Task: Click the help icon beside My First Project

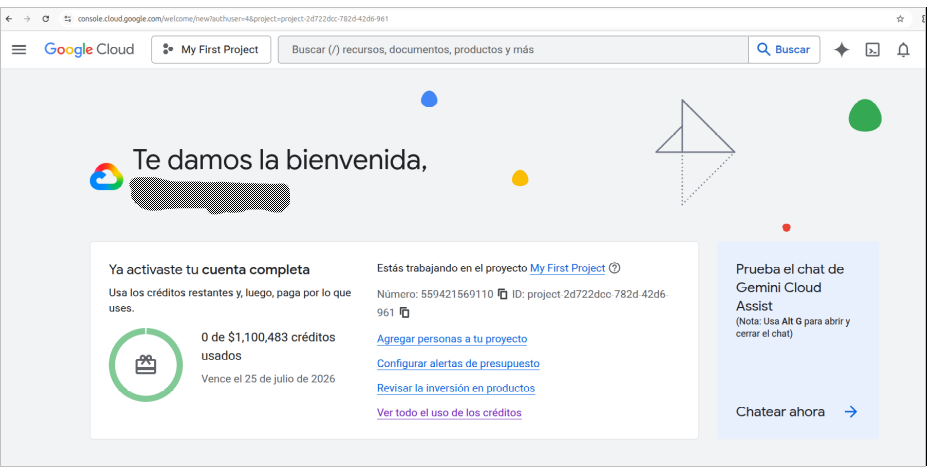Action: (615, 268)
